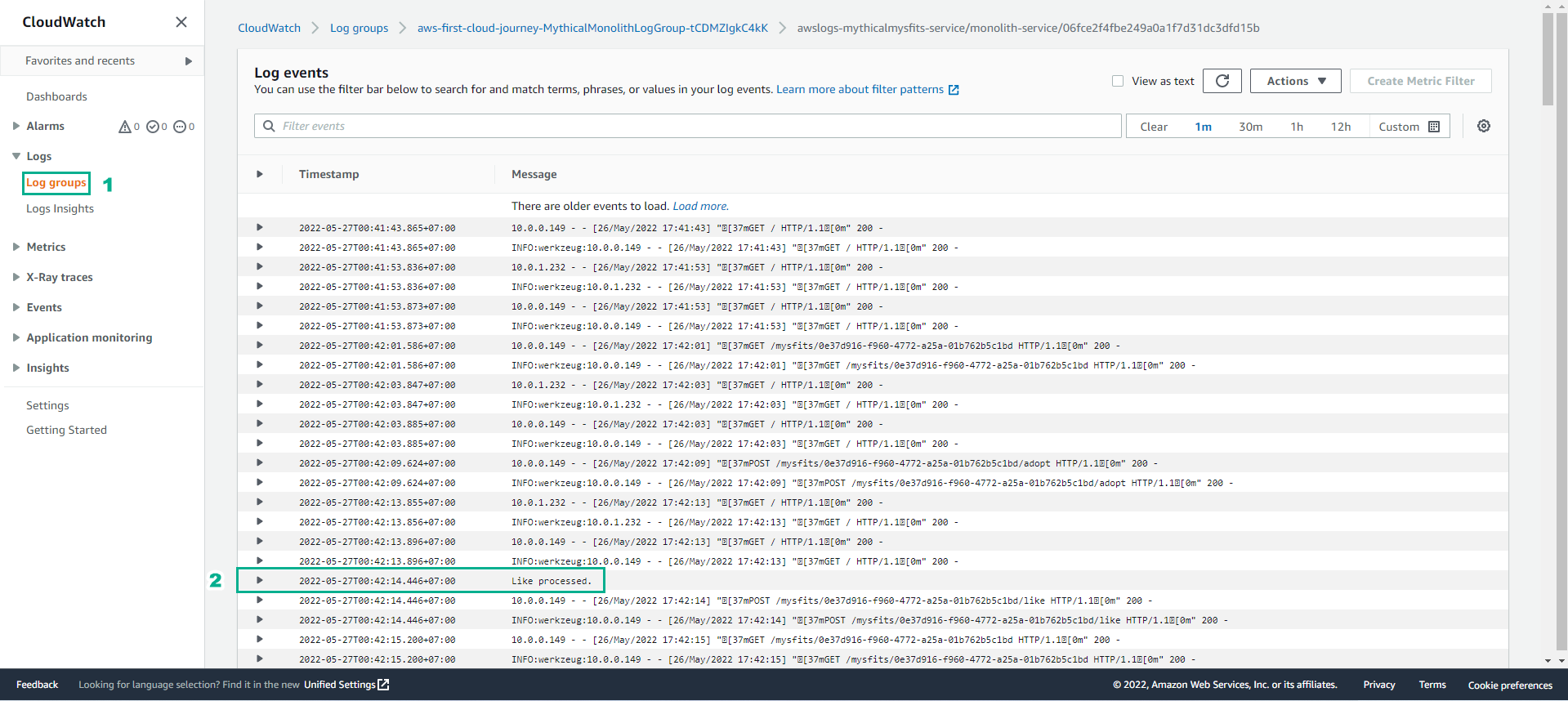Click the Clear time filter button

1154,127
